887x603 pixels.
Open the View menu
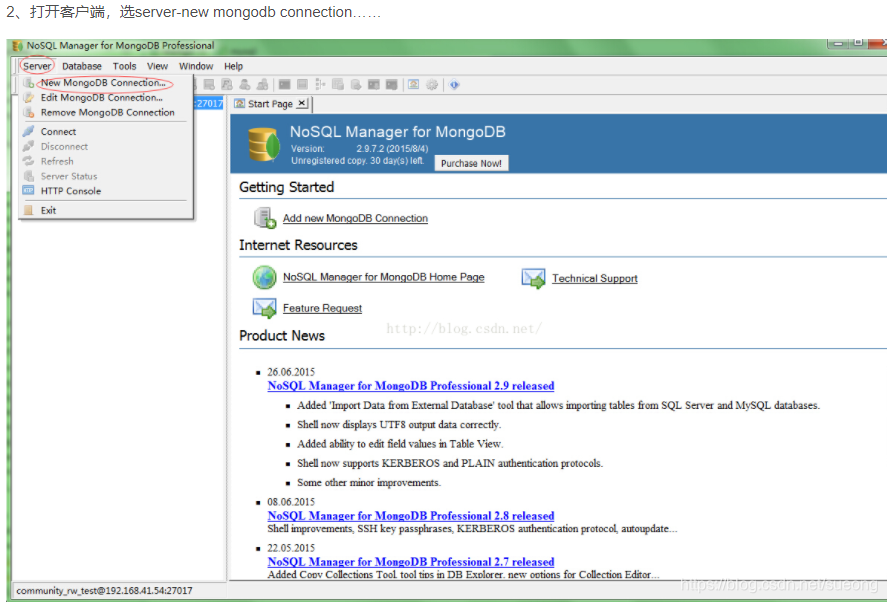pos(157,66)
